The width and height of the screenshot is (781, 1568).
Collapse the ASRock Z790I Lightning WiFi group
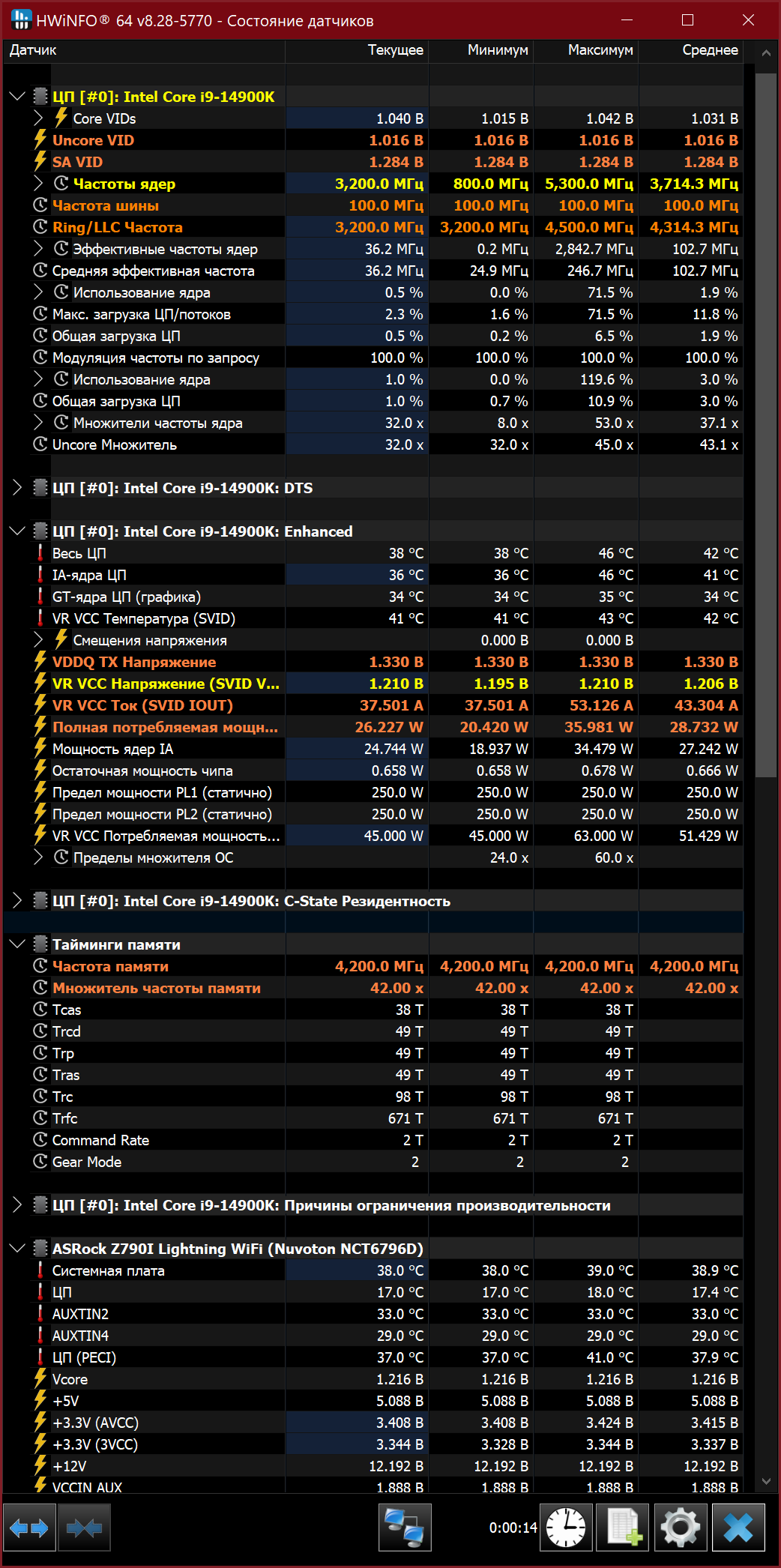pyautogui.click(x=17, y=1249)
